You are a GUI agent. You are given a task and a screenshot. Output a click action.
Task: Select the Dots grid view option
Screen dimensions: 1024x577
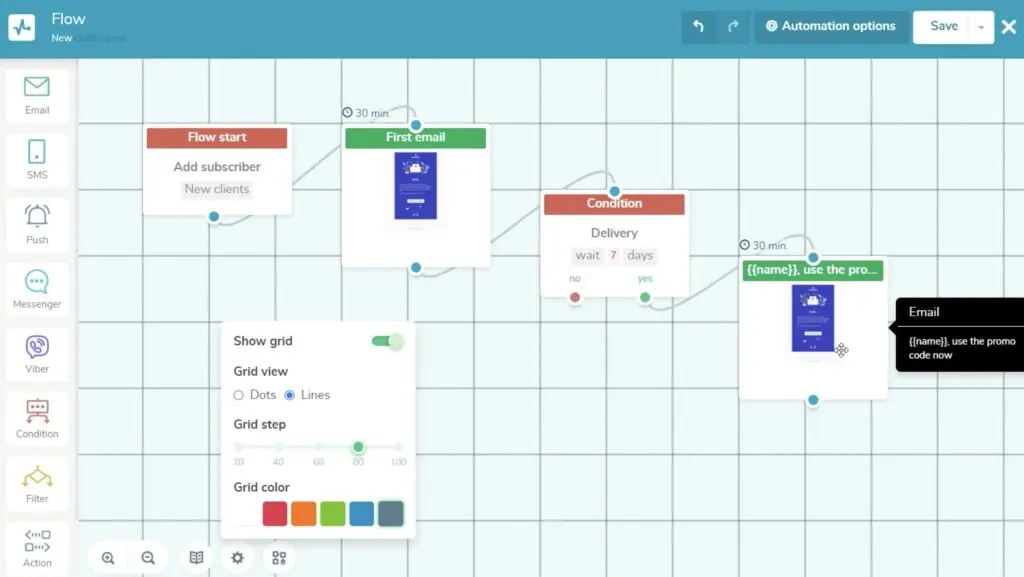[x=240, y=395]
